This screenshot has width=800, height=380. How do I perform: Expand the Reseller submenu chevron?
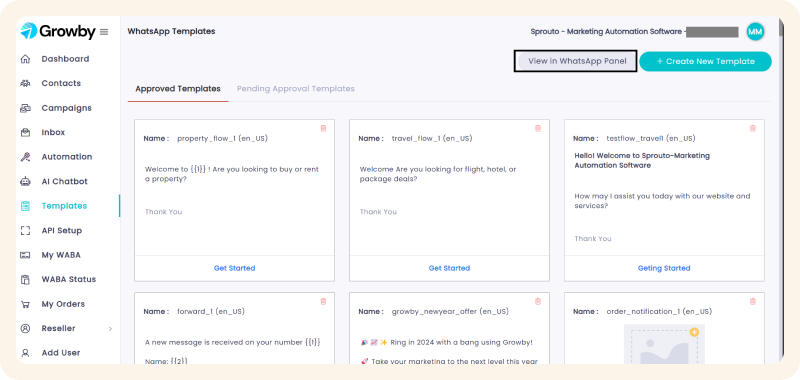click(x=110, y=329)
